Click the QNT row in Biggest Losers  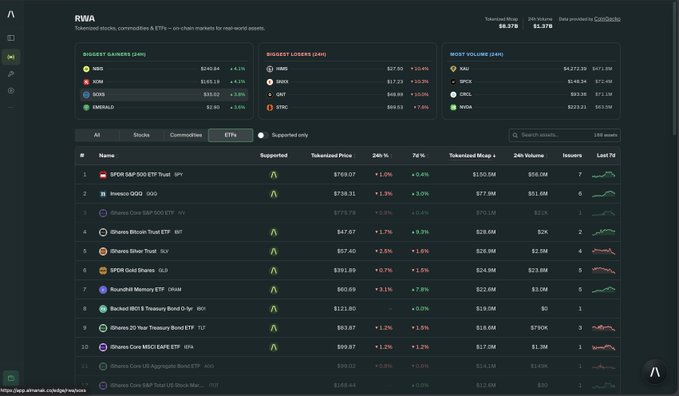coord(347,94)
